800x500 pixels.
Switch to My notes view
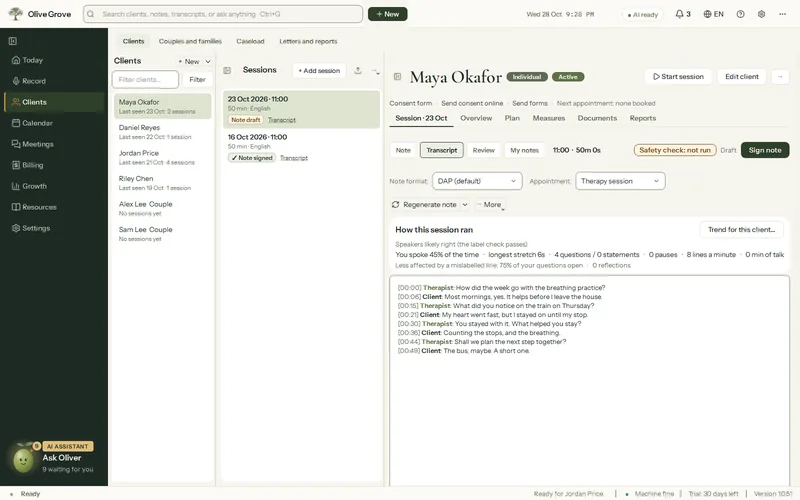click(524, 150)
